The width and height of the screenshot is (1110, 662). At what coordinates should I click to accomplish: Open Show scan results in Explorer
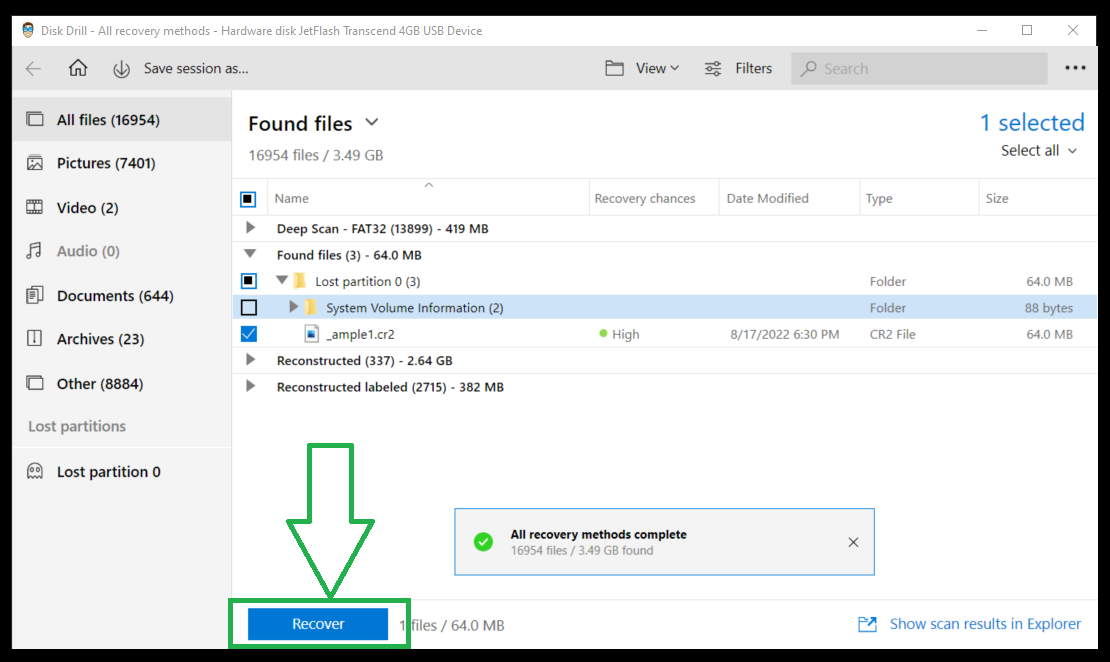coord(984,623)
